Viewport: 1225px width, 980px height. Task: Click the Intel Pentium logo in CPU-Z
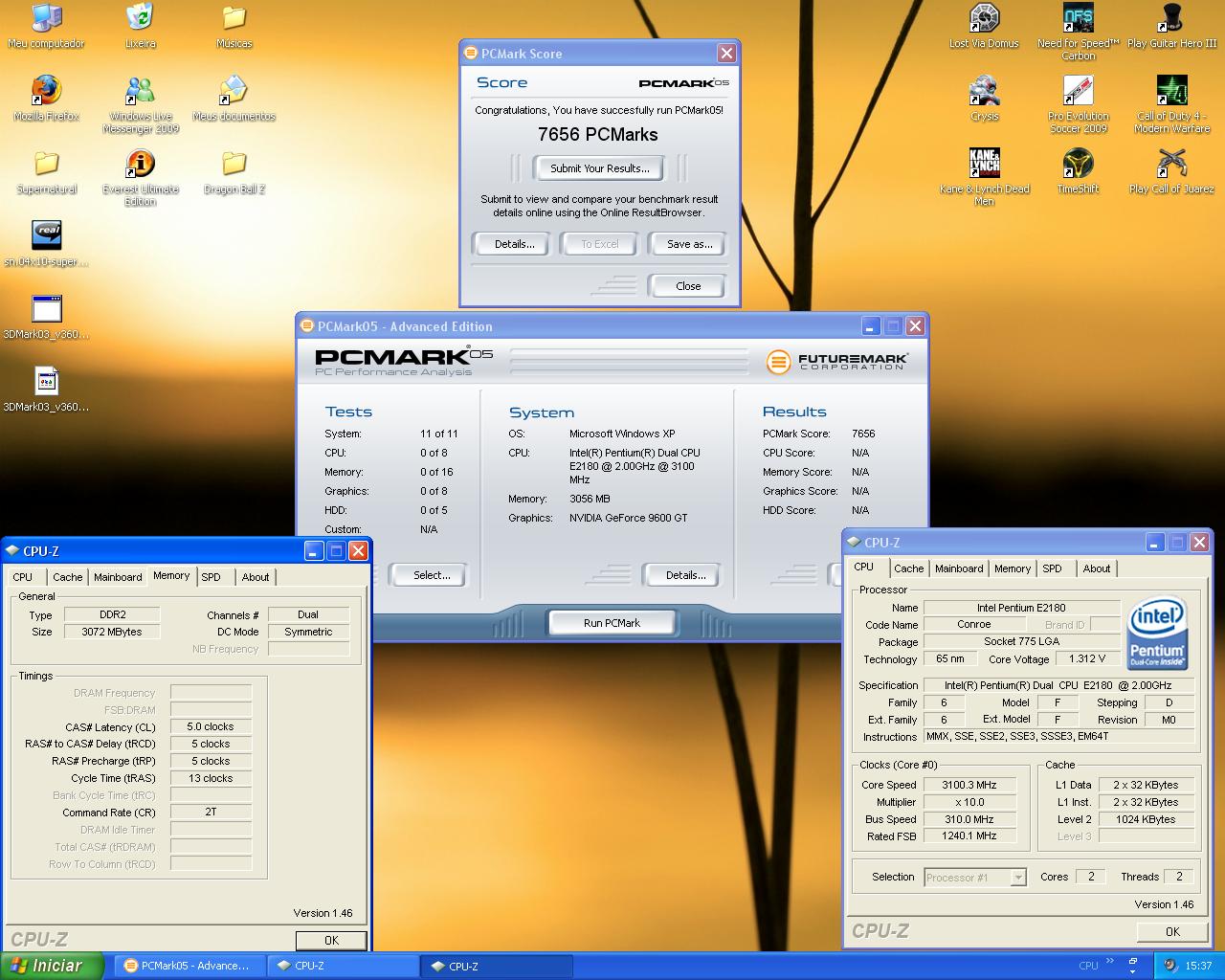(x=1157, y=633)
